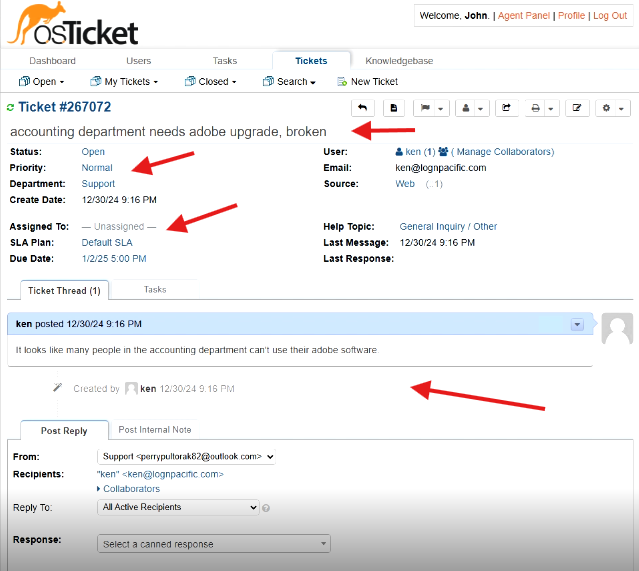Open the Reply To dropdown
This screenshot has width=639, height=571.
(x=178, y=507)
